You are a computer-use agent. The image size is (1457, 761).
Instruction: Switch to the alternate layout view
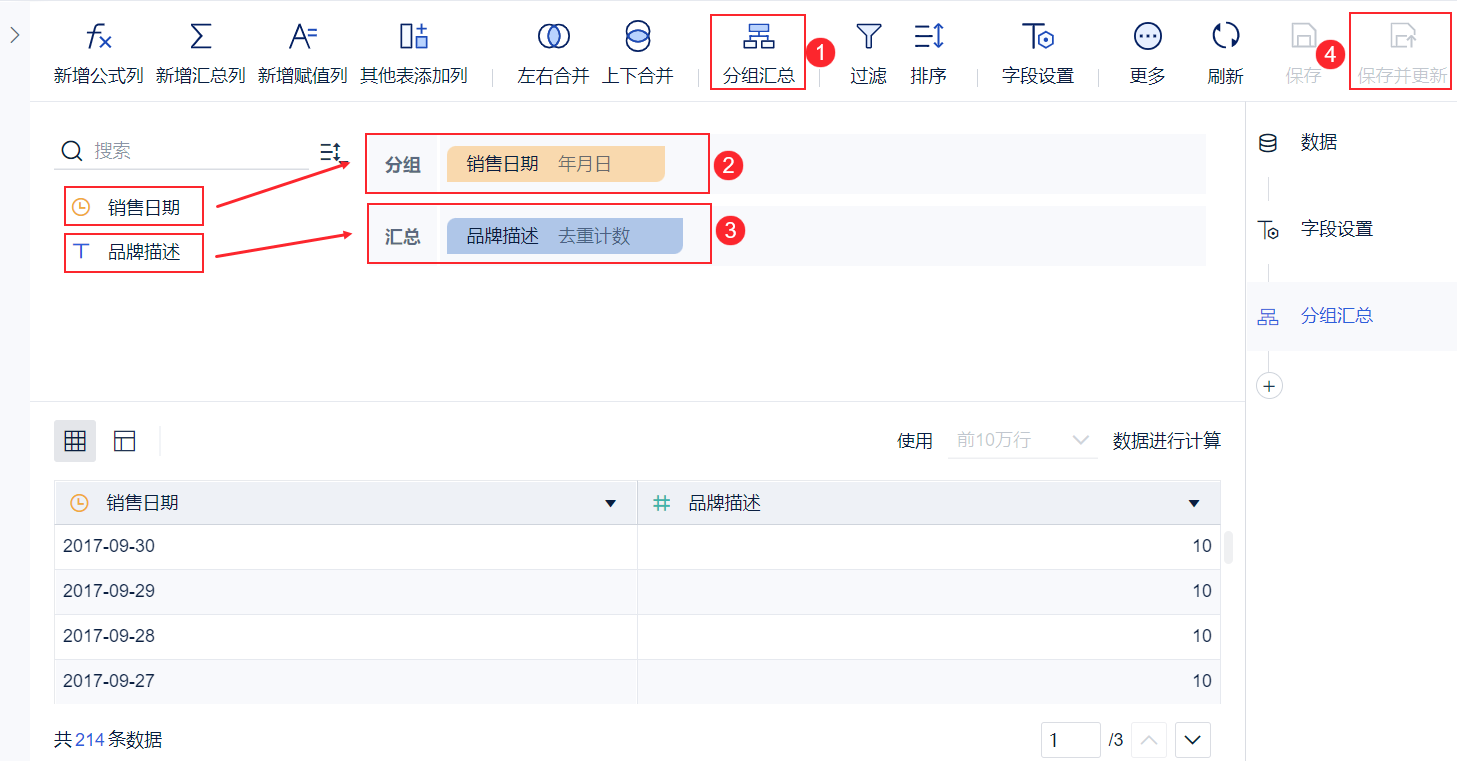point(125,441)
